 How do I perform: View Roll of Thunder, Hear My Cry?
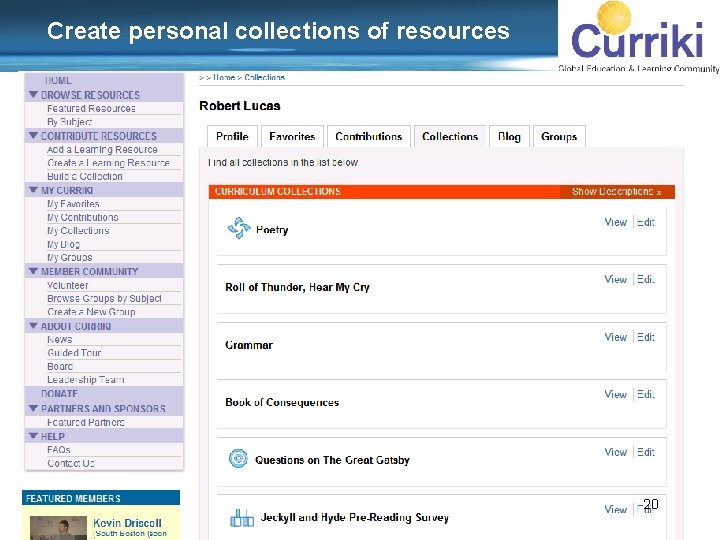615,279
